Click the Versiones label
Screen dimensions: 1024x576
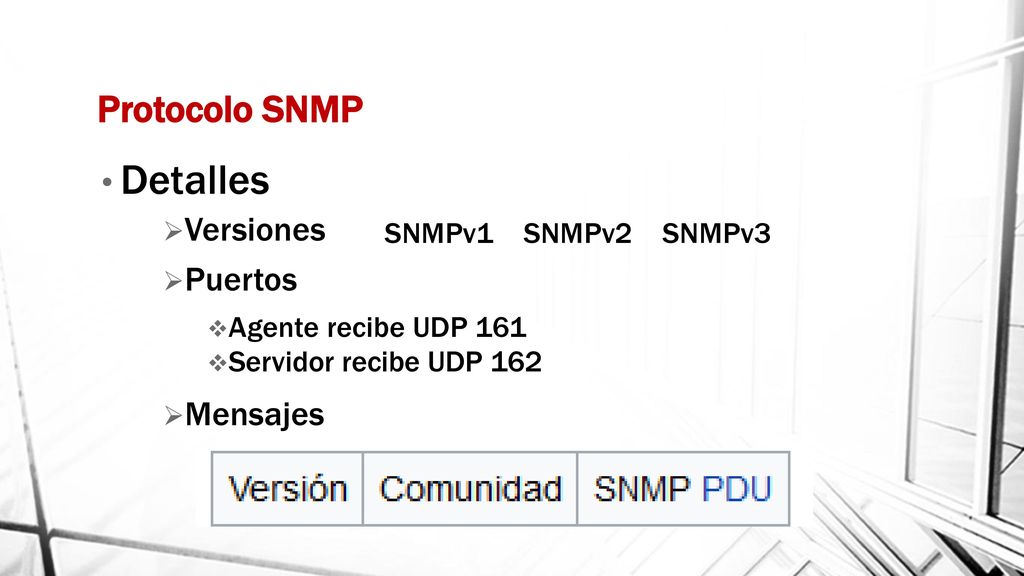point(255,230)
